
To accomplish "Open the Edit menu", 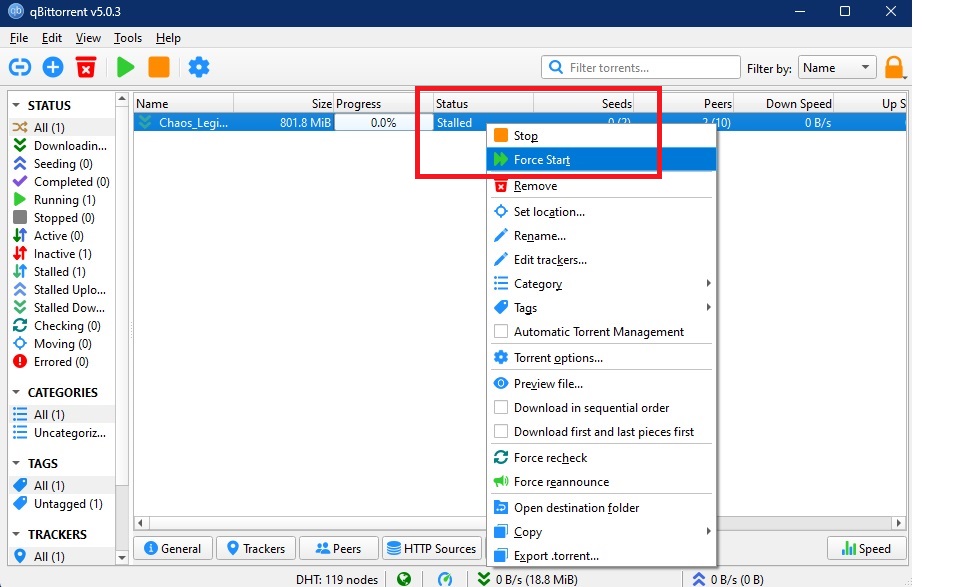I will click(x=51, y=38).
